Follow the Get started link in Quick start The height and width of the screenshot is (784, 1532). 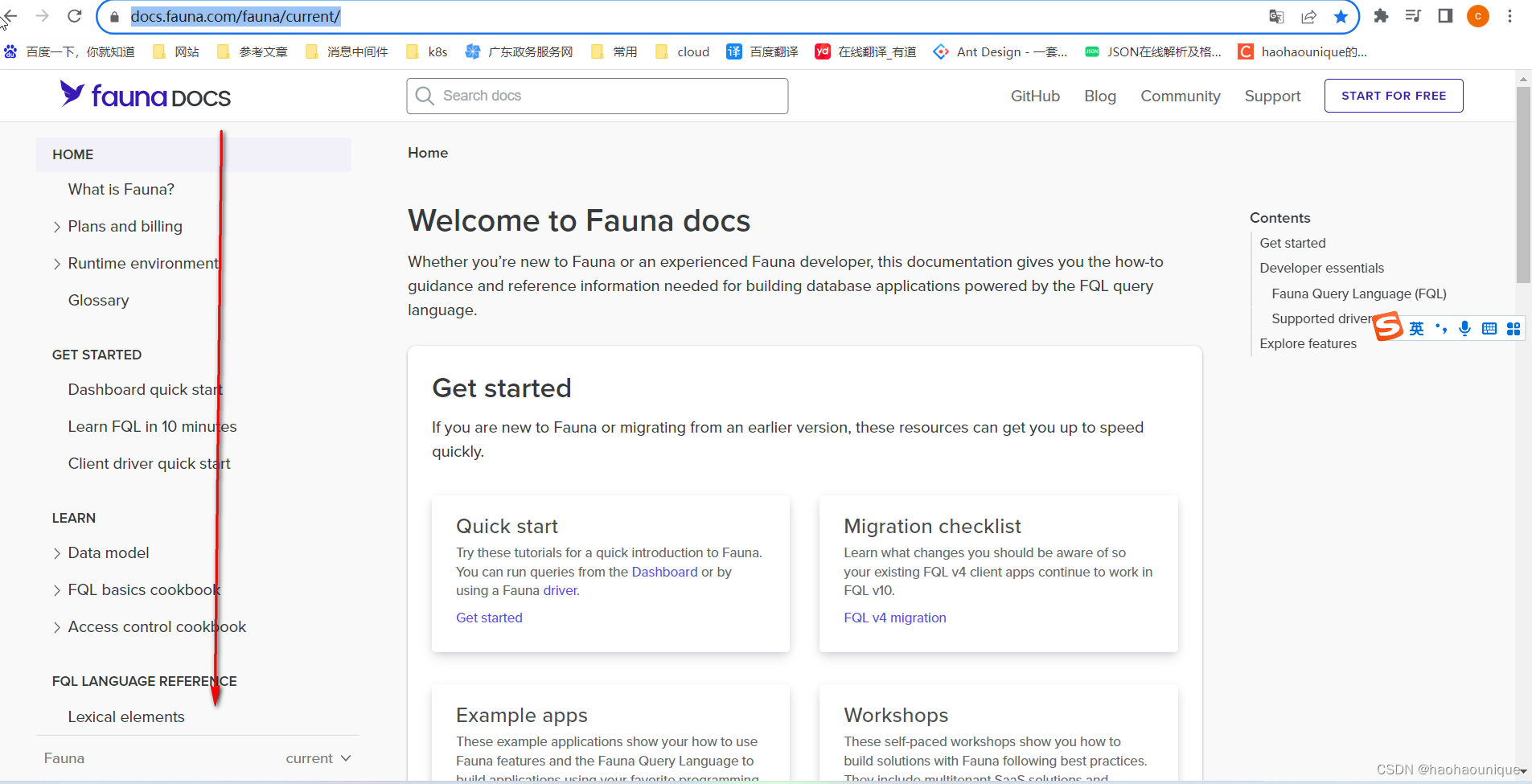489,618
